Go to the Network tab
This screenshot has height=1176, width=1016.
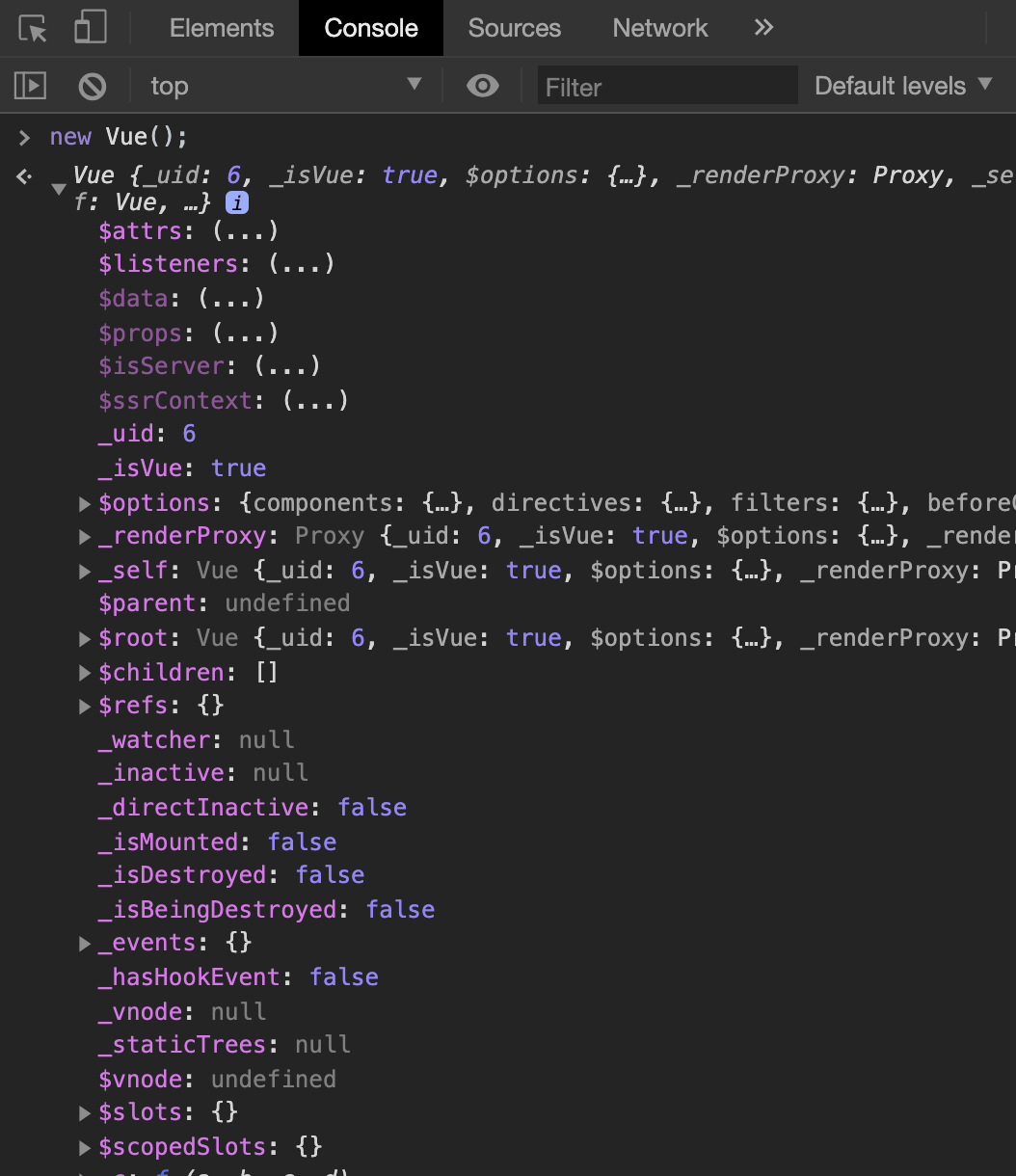[x=660, y=28]
